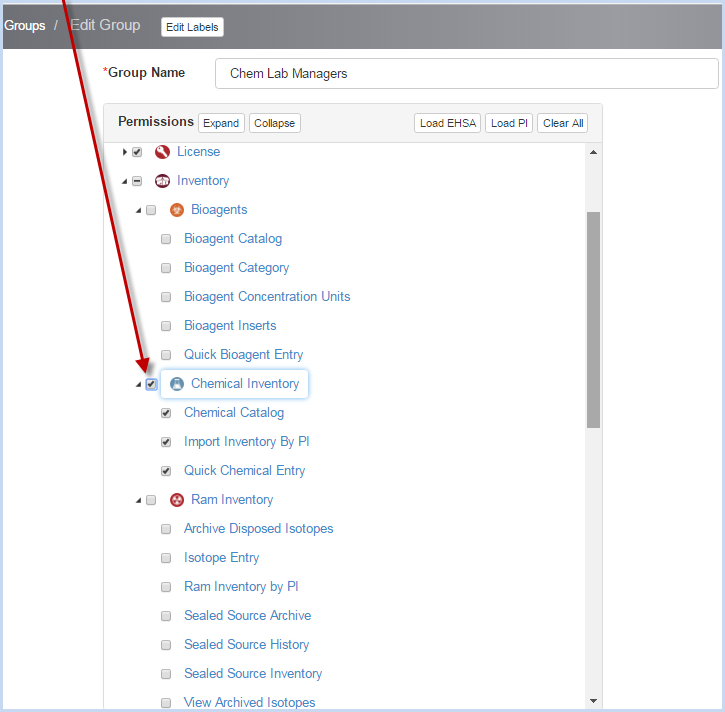Image resolution: width=725 pixels, height=712 pixels.
Task: Click the Bioagents biohazard icon
Action: point(176,210)
